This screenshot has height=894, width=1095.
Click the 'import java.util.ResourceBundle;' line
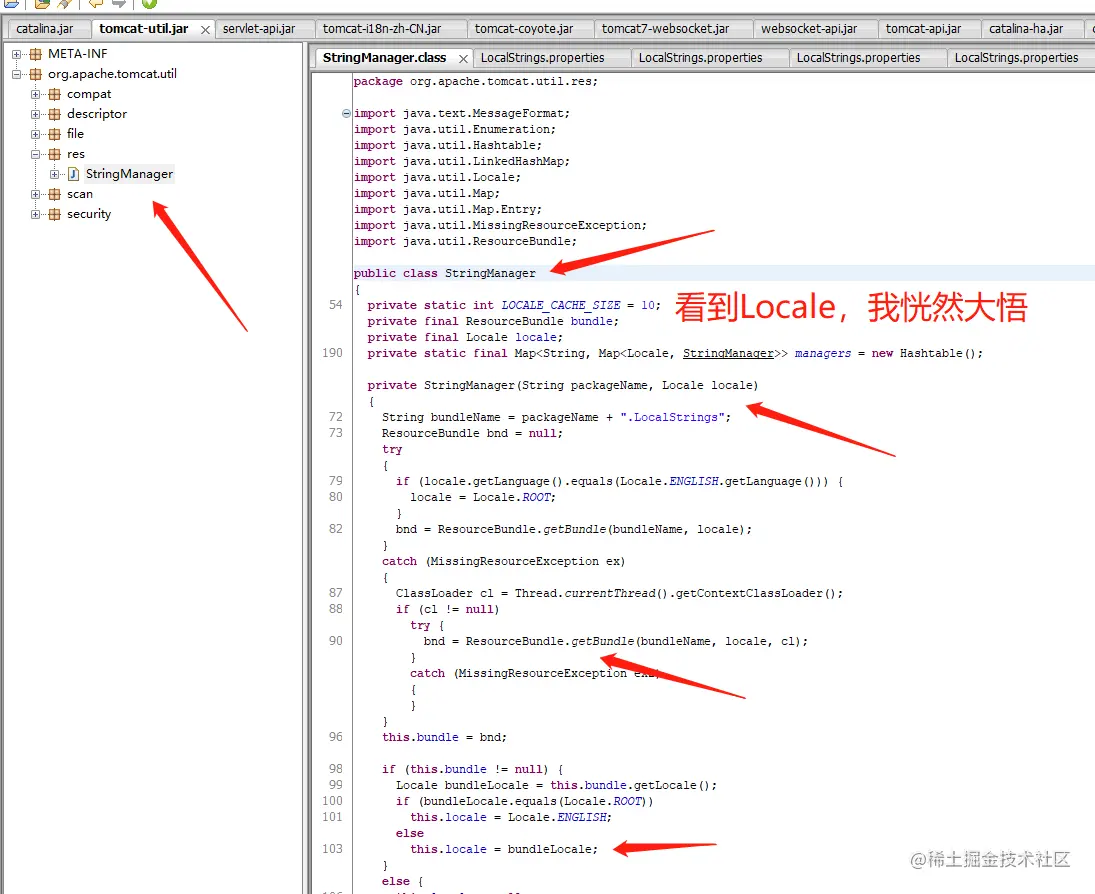[465, 242]
